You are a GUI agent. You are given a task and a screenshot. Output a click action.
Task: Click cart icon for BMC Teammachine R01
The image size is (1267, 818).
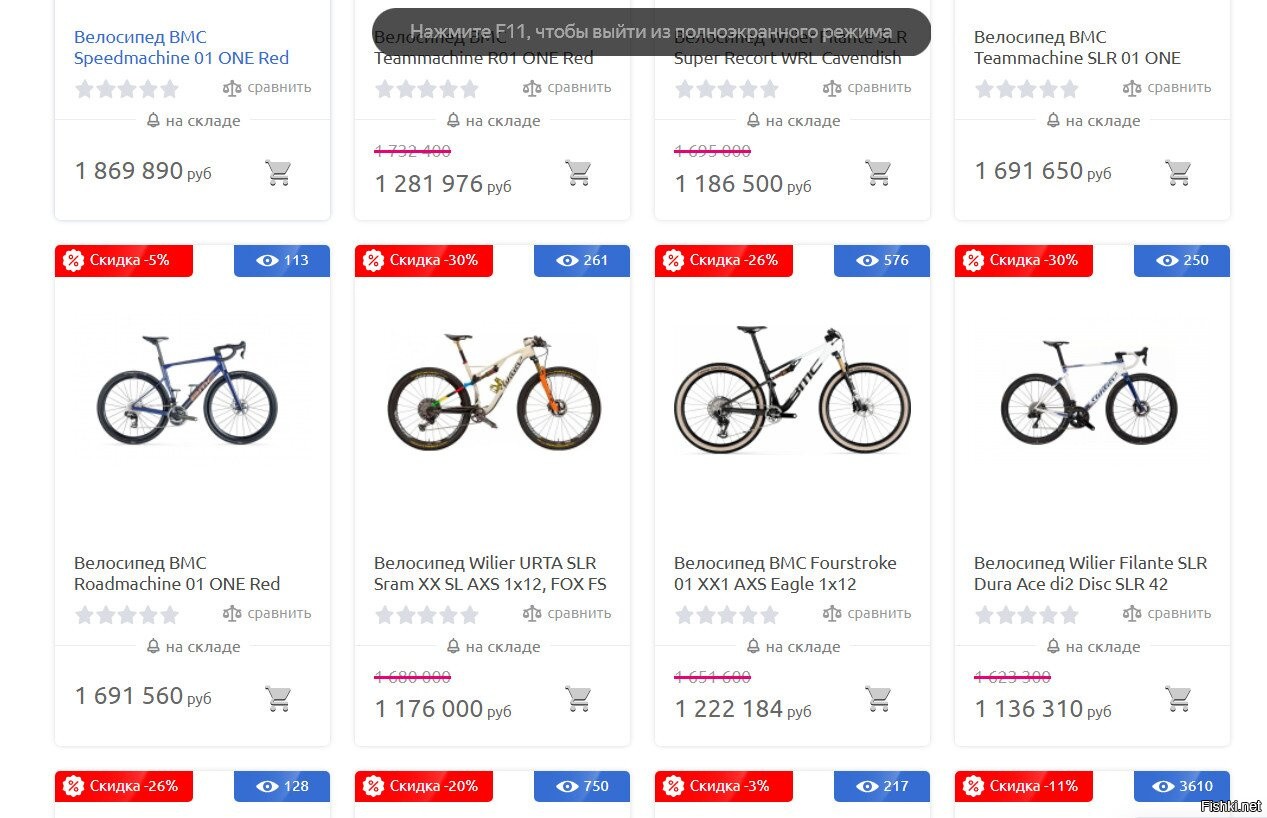(x=578, y=173)
